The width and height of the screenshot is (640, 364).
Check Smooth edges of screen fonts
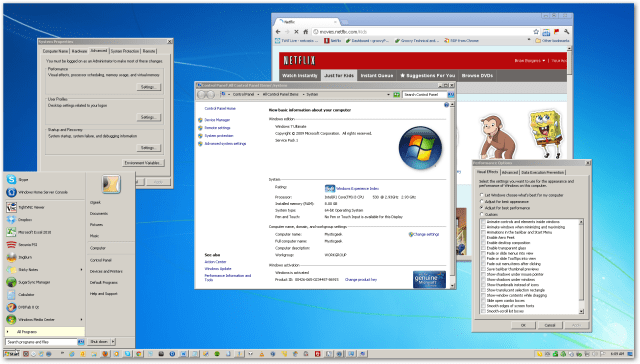click(484, 306)
